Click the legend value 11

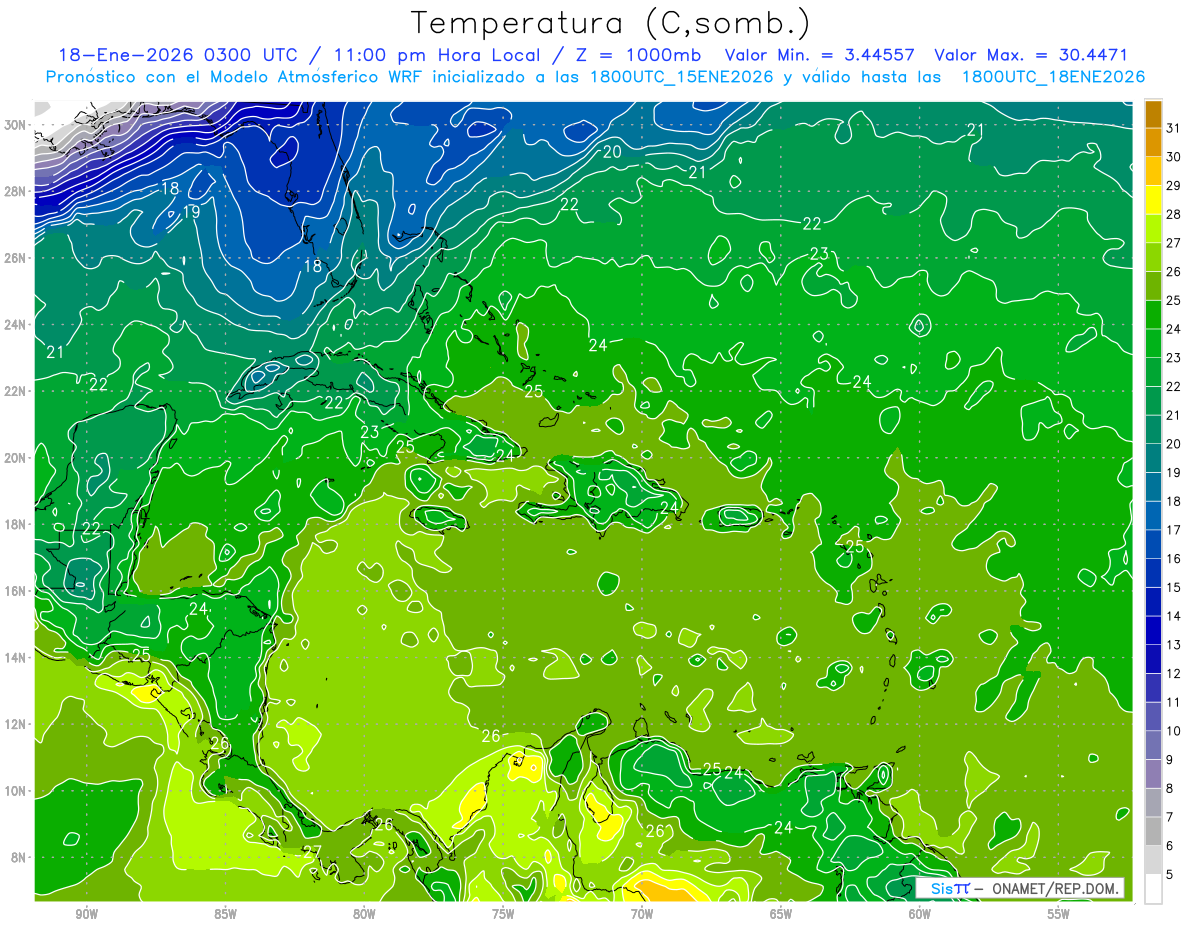1173,702
